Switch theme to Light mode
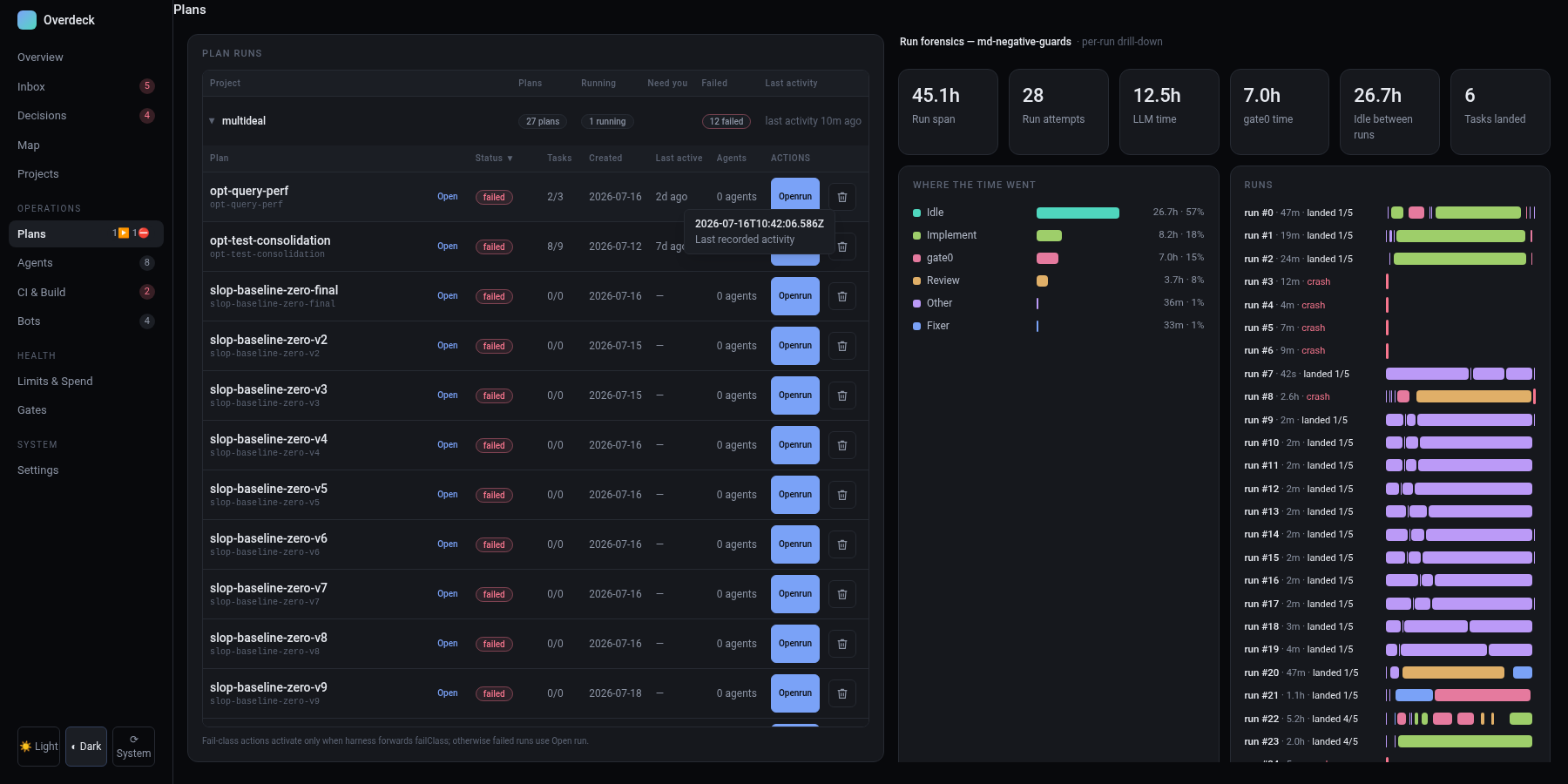Screen dimensions: 1568x784 [38, 747]
